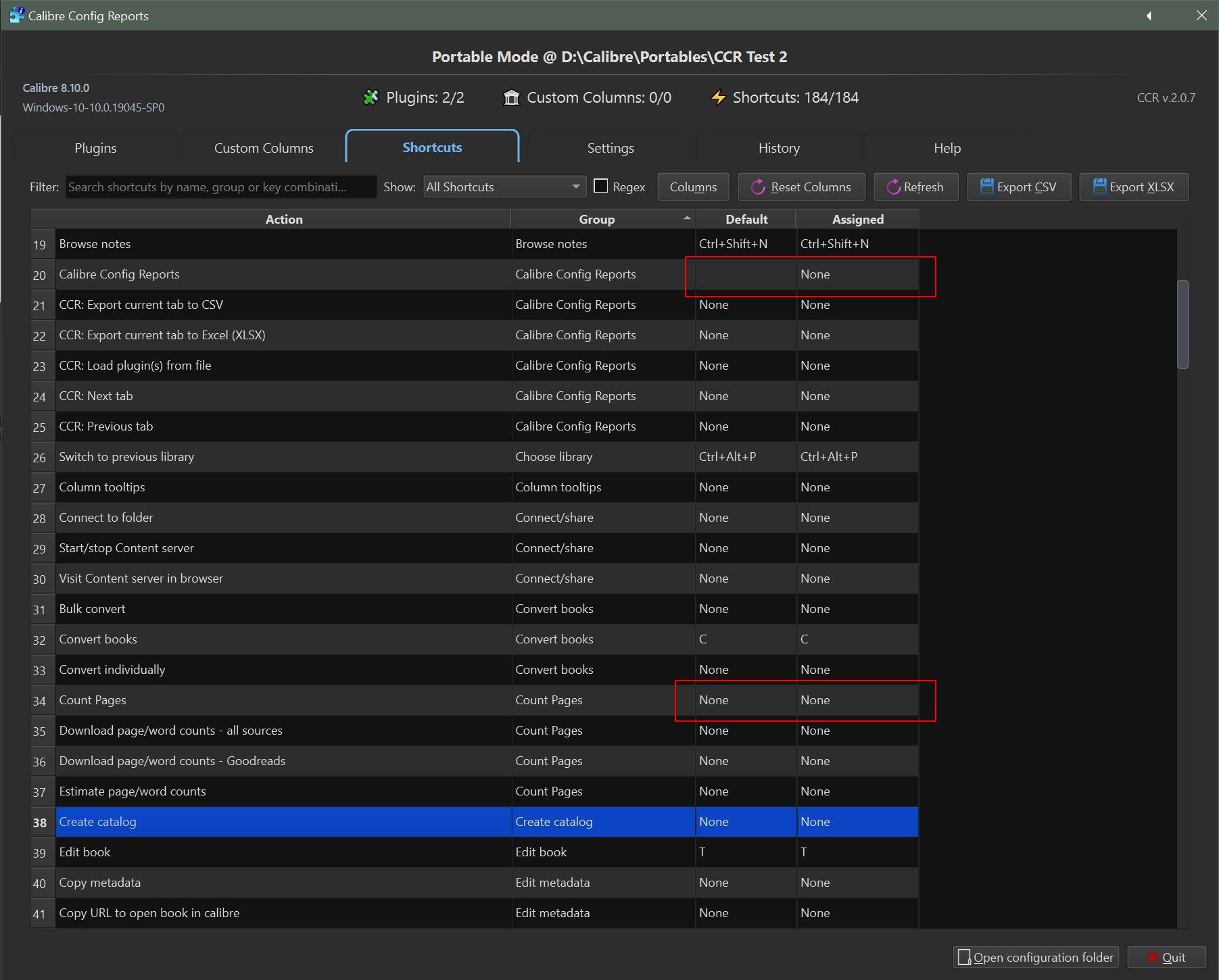The height and width of the screenshot is (980, 1219).
Task: Click the Custom Columns building icon
Action: pyautogui.click(x=511, y=97)
